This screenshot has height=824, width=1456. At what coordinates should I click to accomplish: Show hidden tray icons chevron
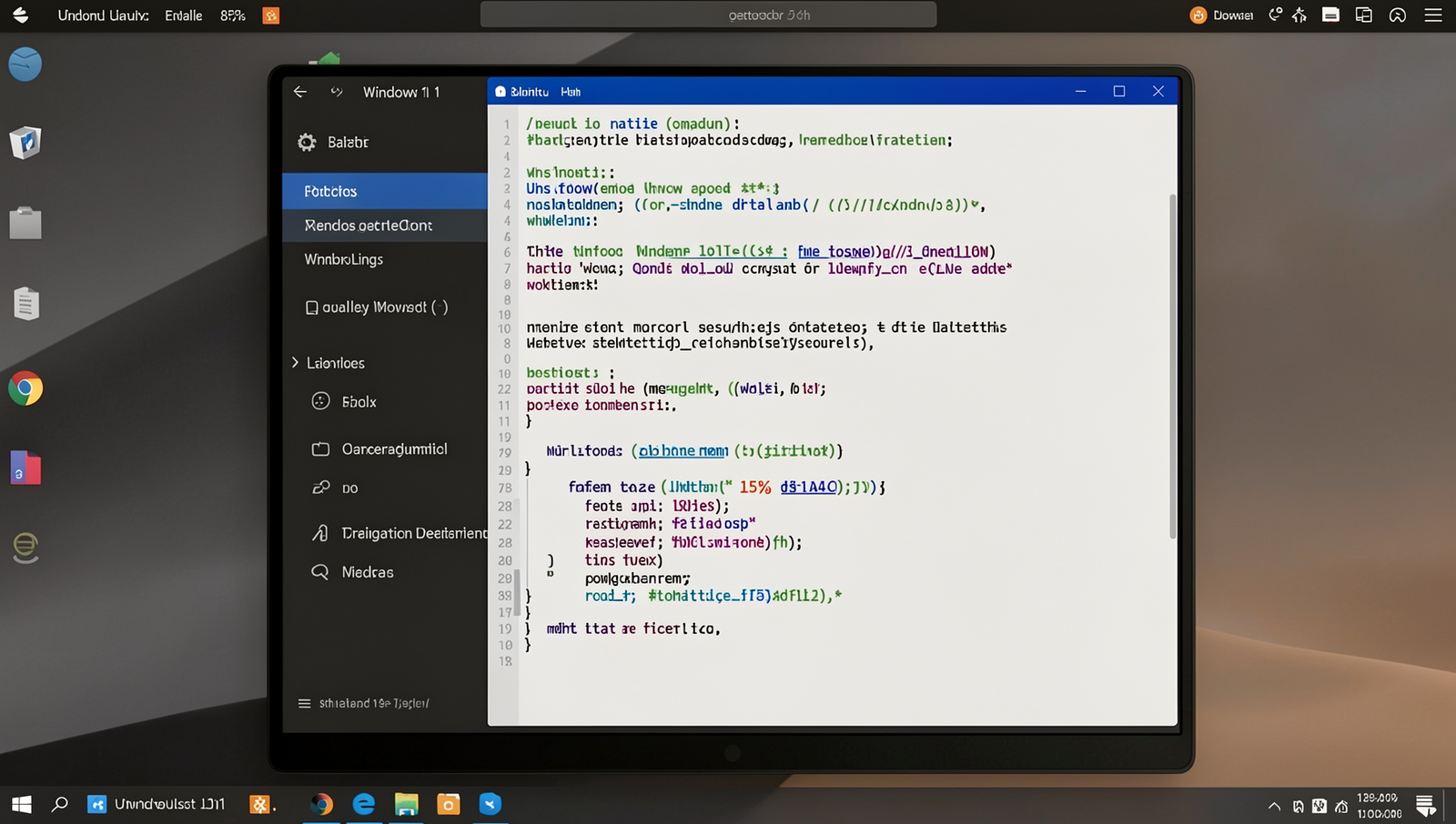(1274, 806)
